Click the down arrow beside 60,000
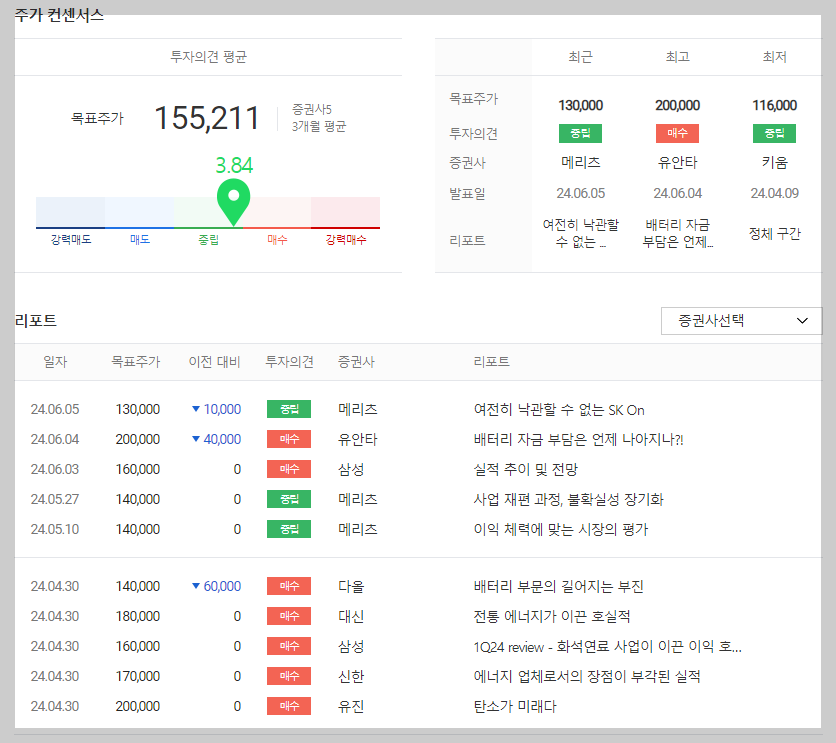Image resolution: width=836 pixels, height=743 pixels. [196, 586]
